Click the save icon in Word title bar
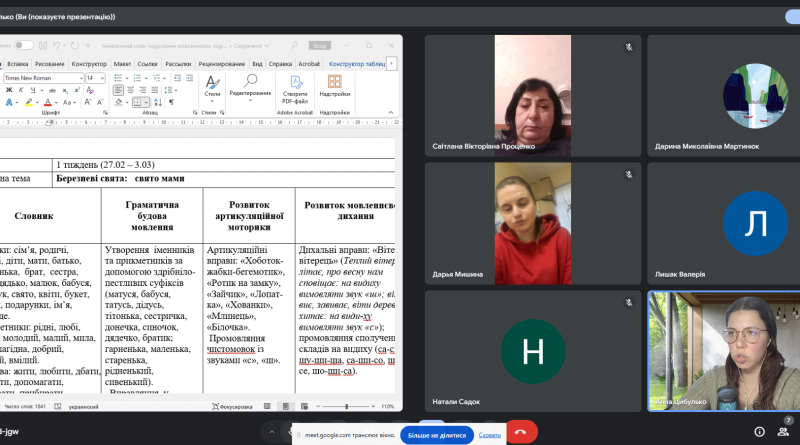 (43, 45)
